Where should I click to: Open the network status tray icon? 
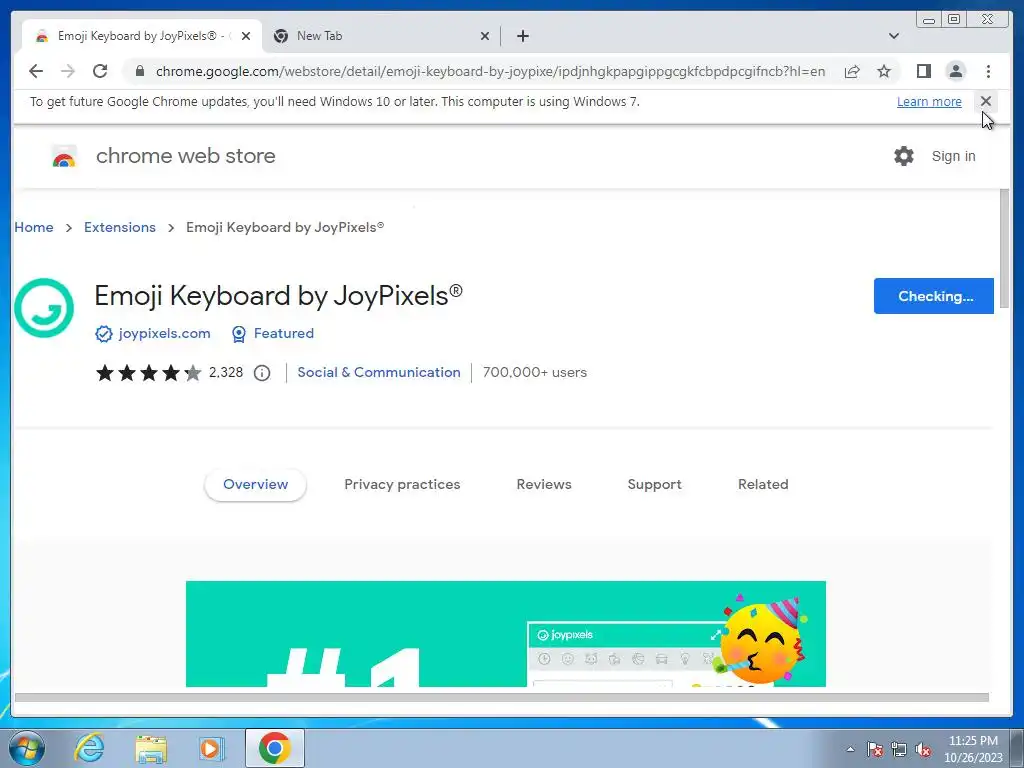click(899, 749)
